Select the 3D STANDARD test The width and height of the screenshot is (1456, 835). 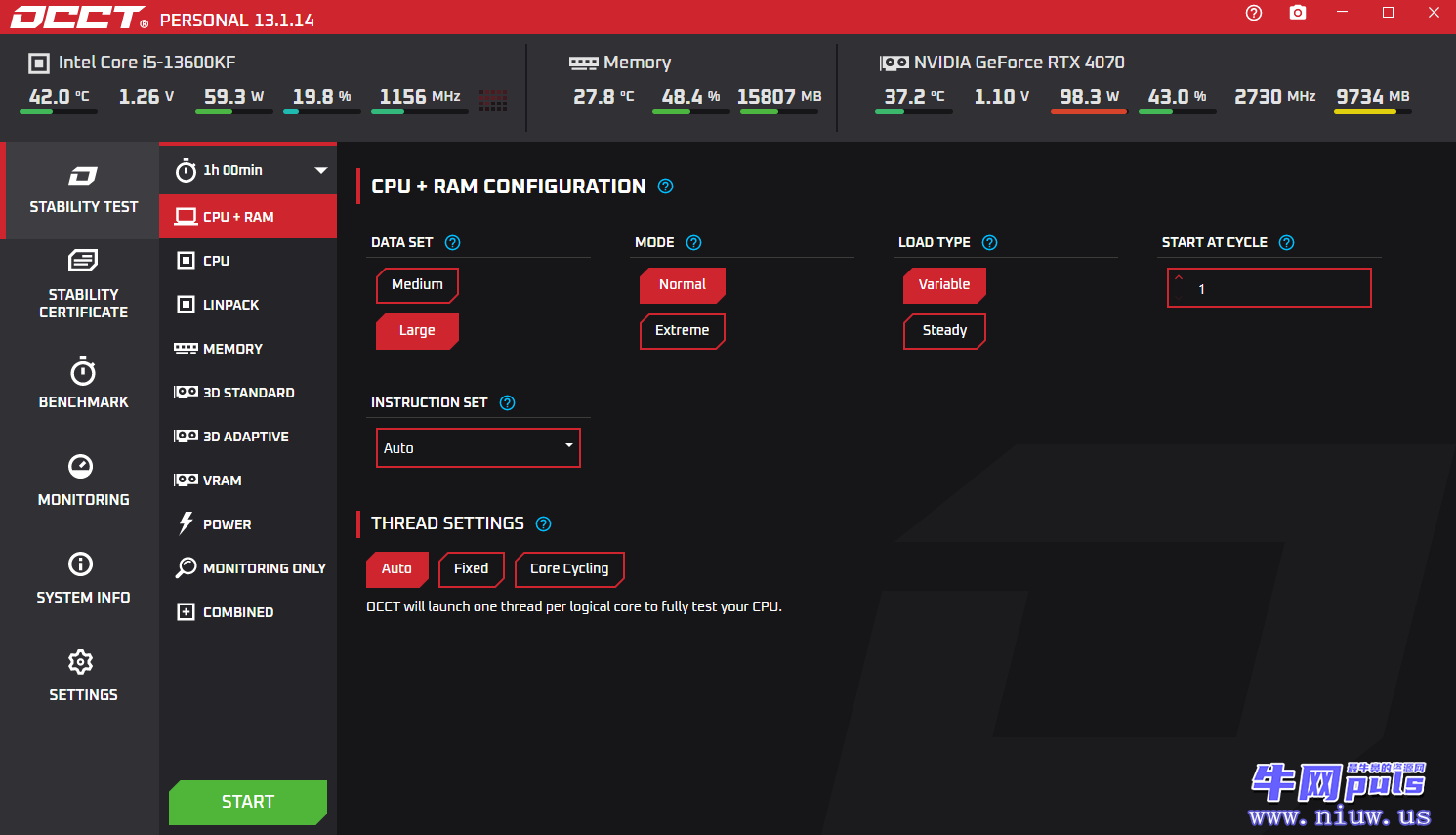pyautogui.click(x=248, y=393)
